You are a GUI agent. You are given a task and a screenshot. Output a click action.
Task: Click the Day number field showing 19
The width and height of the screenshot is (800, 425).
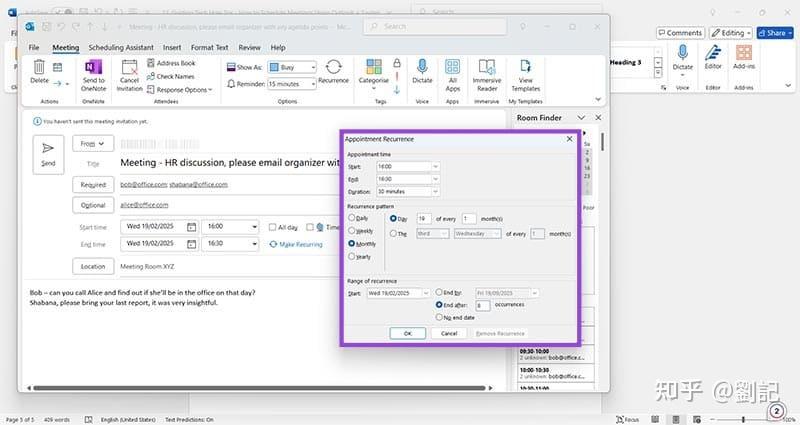pyautogui.click(x=424, y=218)
